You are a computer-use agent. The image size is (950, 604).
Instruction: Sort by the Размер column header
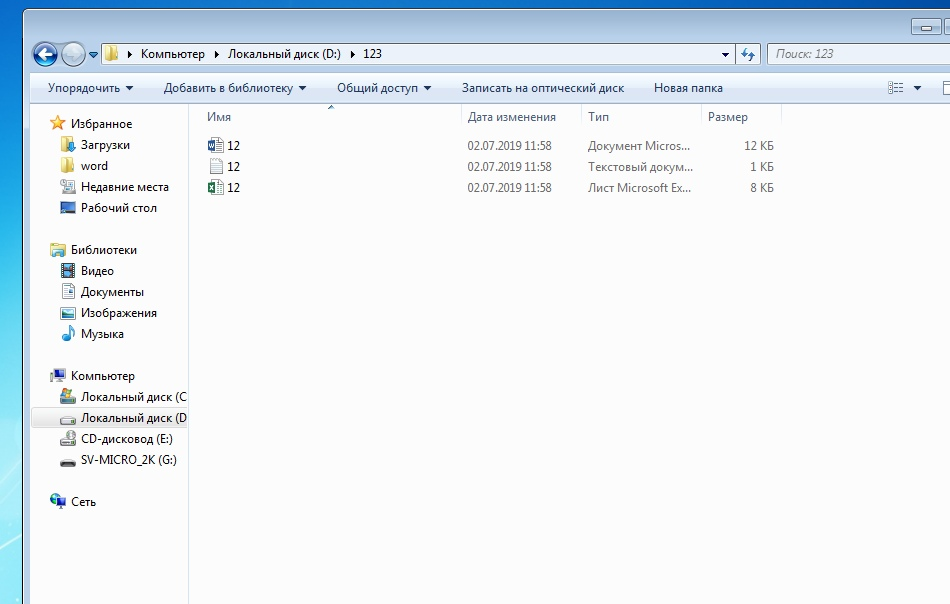click(x=728, y=117)
